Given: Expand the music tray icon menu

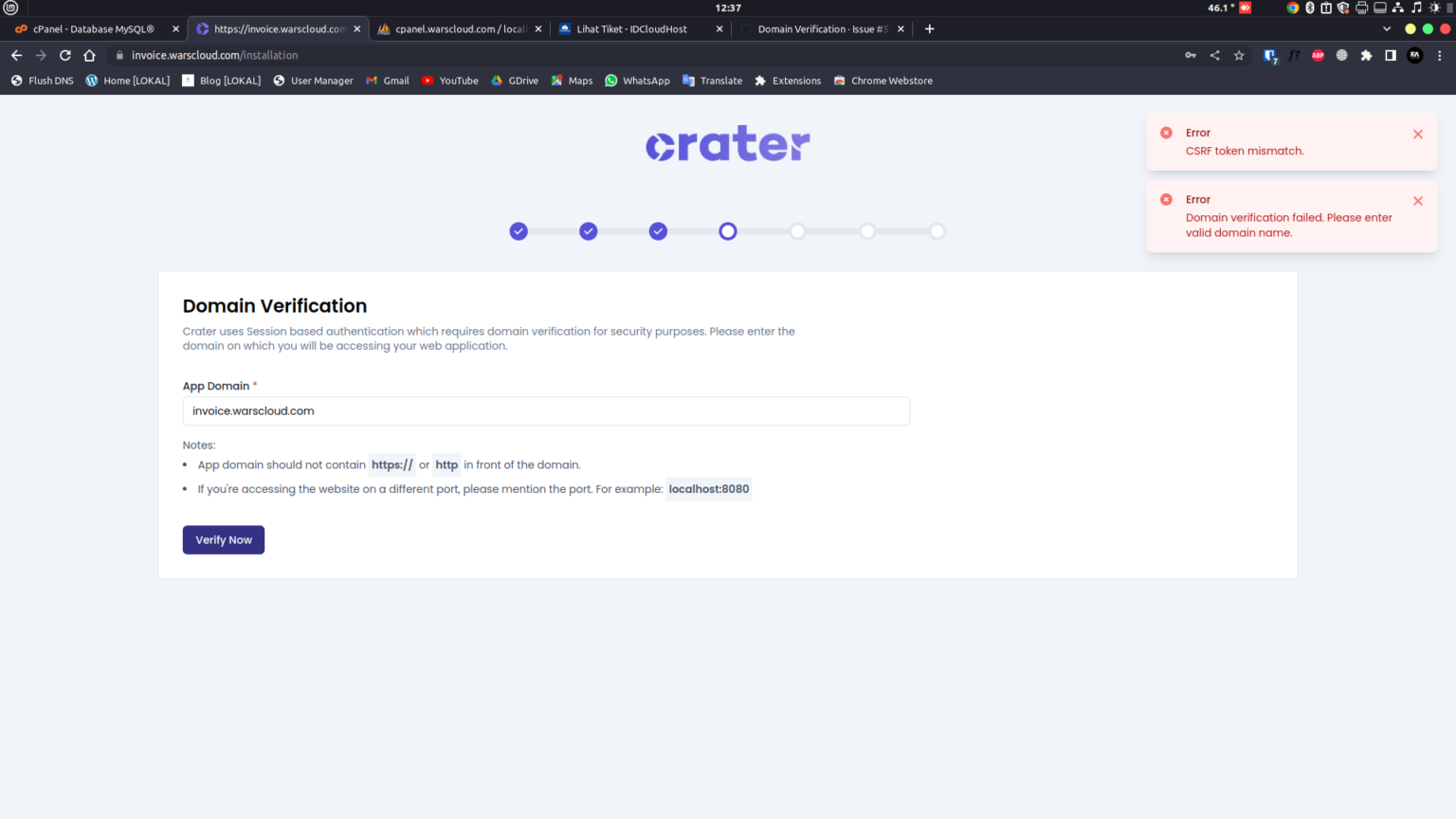Looking at the screenshot, I should click(x=1417, y=7).
